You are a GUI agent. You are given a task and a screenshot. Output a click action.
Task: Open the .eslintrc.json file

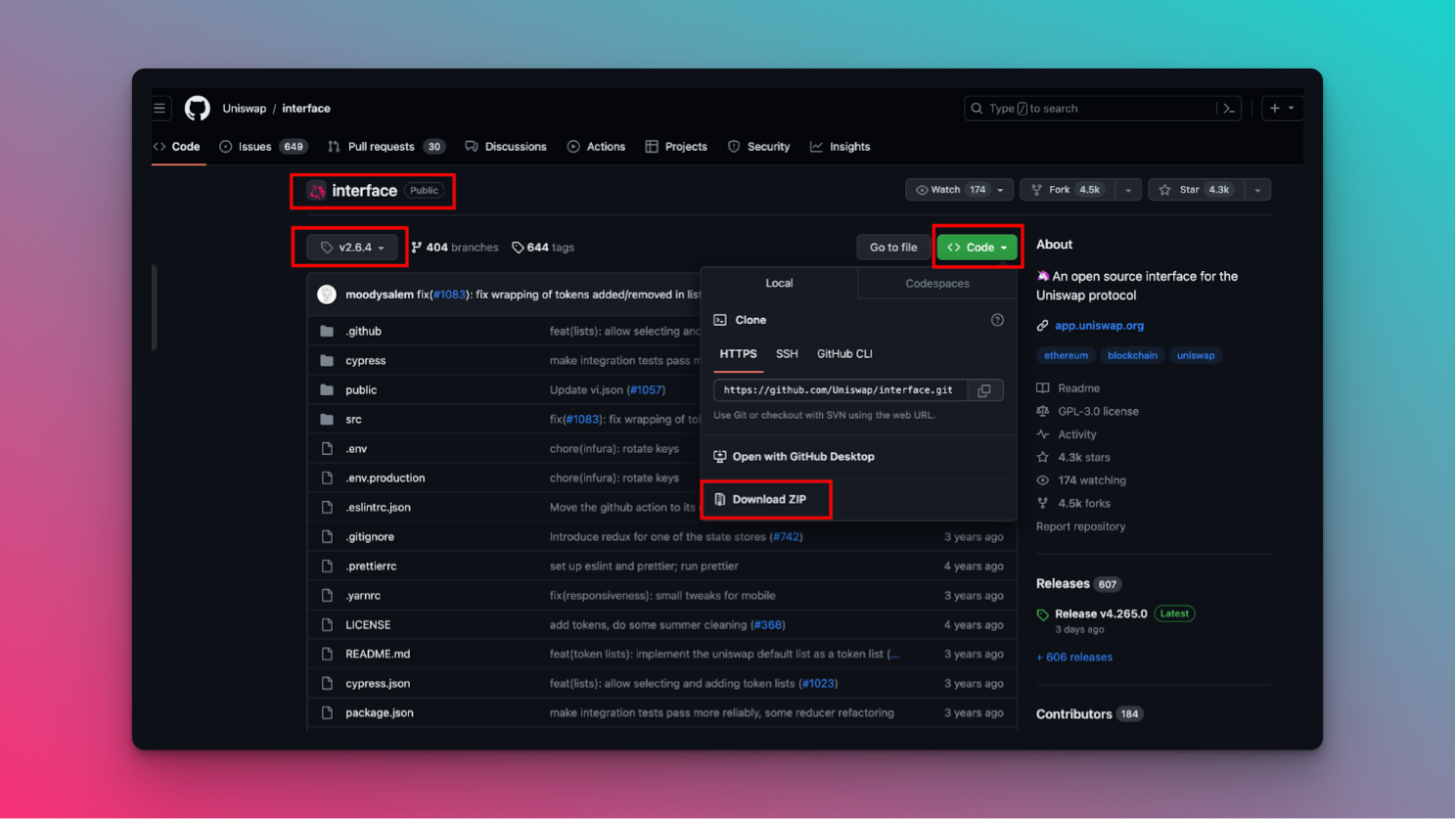(378, 508)
